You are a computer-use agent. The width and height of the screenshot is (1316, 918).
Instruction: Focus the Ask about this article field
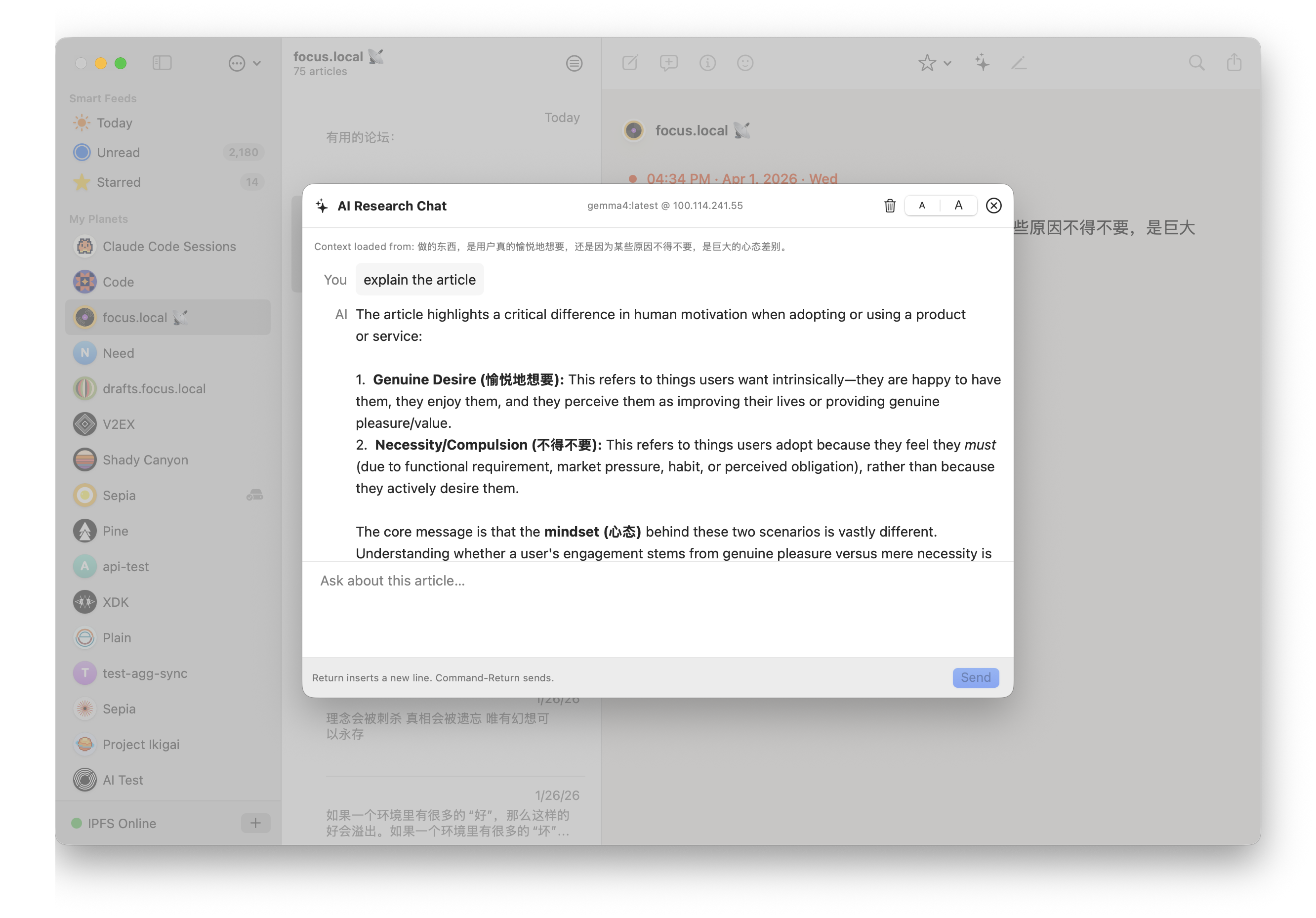click(657, 608)
